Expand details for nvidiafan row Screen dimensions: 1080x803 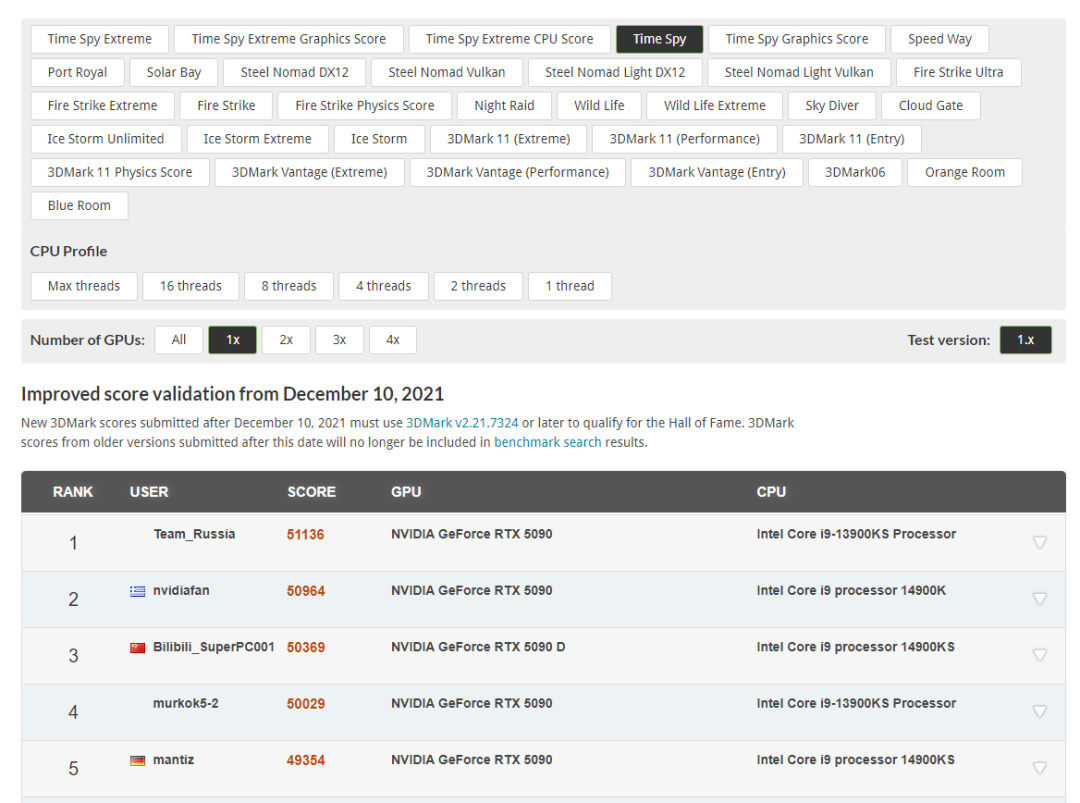tap(1039, 598)
